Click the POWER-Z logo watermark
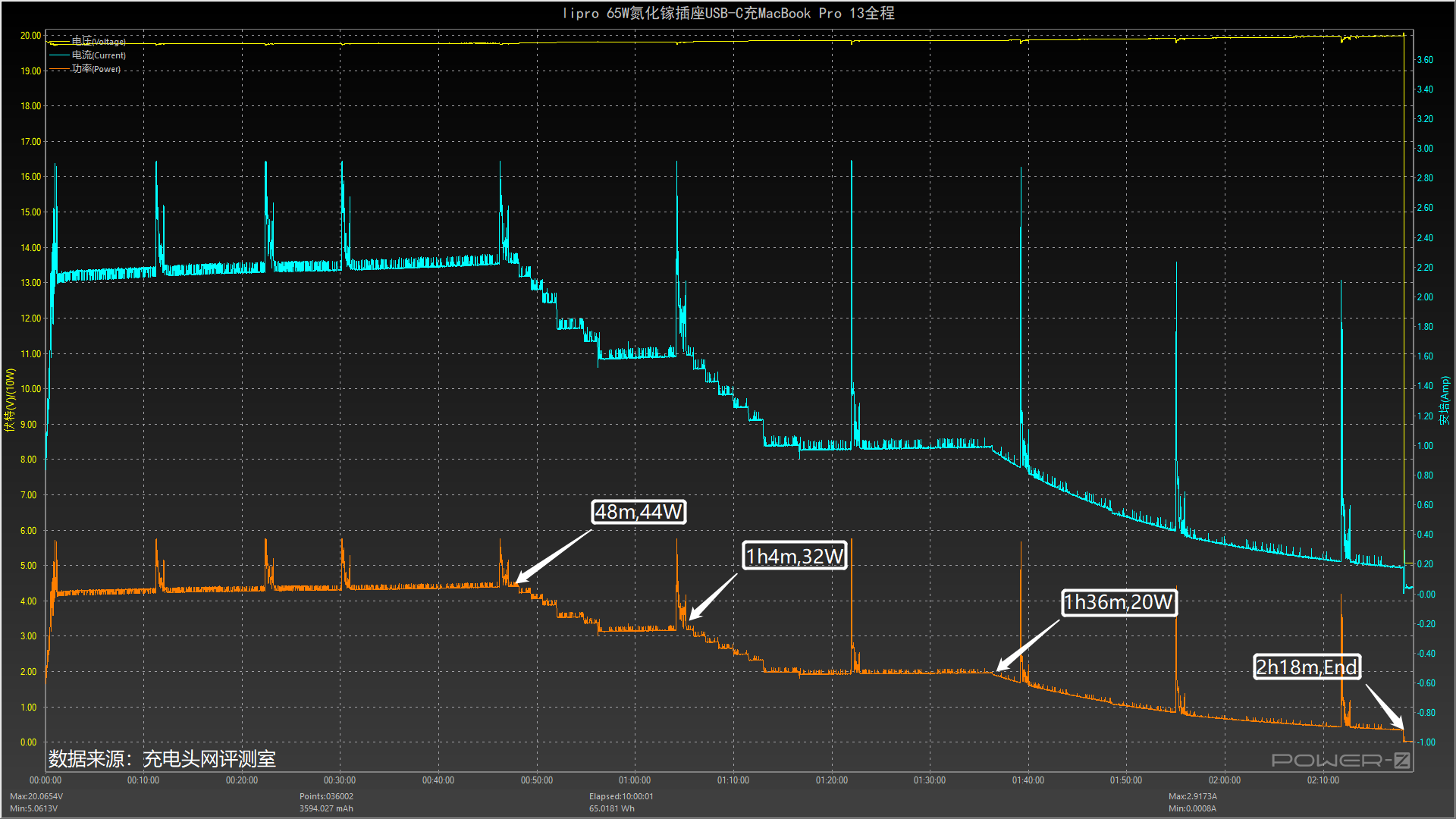1456x819 pixels. click(1340, 760)
